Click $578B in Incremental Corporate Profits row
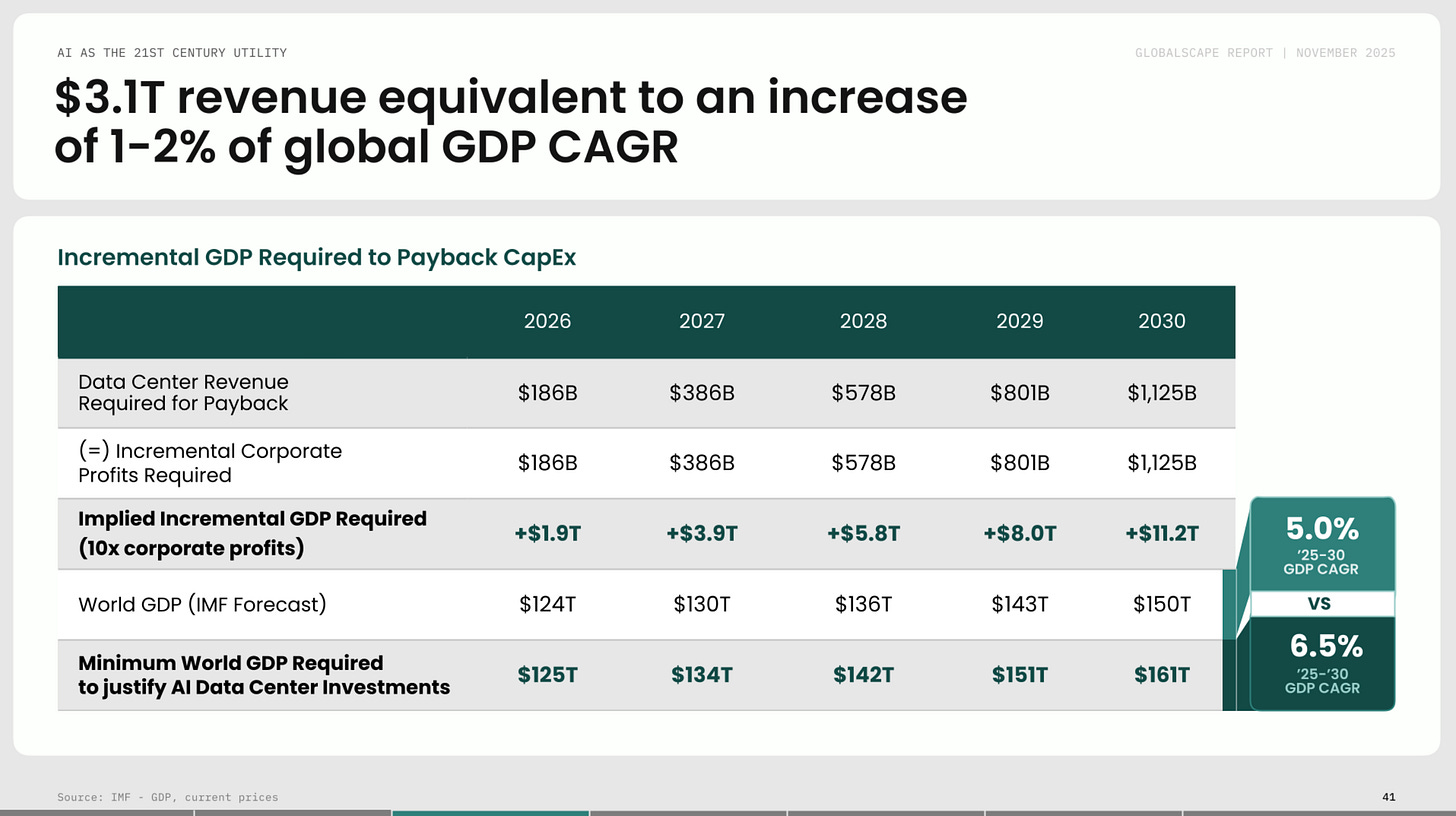This screenshot has width=1456, height=816. (863, 463)
